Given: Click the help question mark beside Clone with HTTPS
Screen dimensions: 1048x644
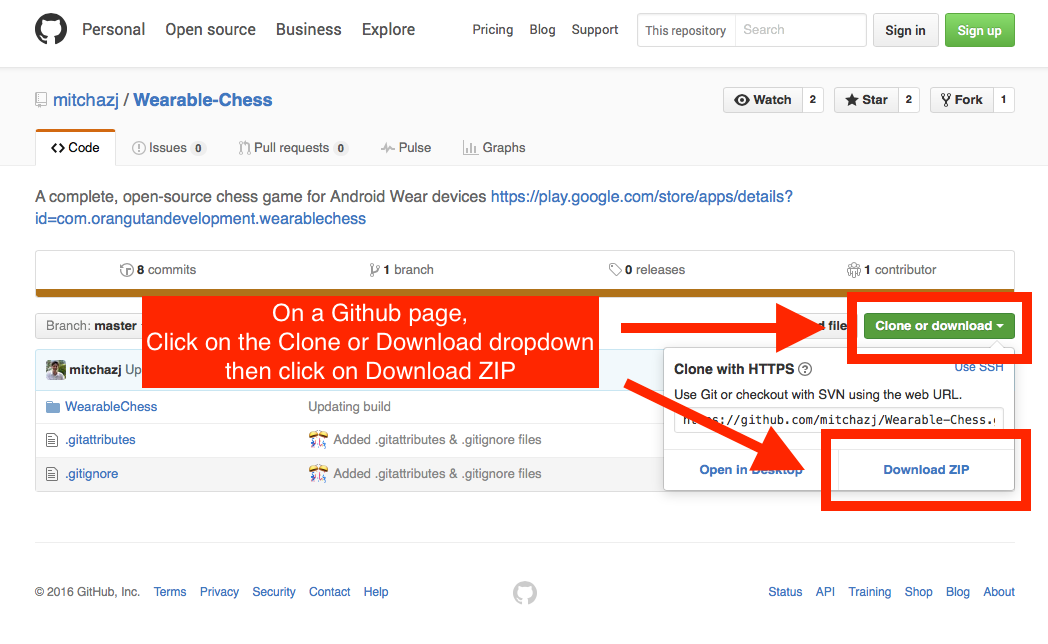Looking at the screenshot, I should pos(805,369).
